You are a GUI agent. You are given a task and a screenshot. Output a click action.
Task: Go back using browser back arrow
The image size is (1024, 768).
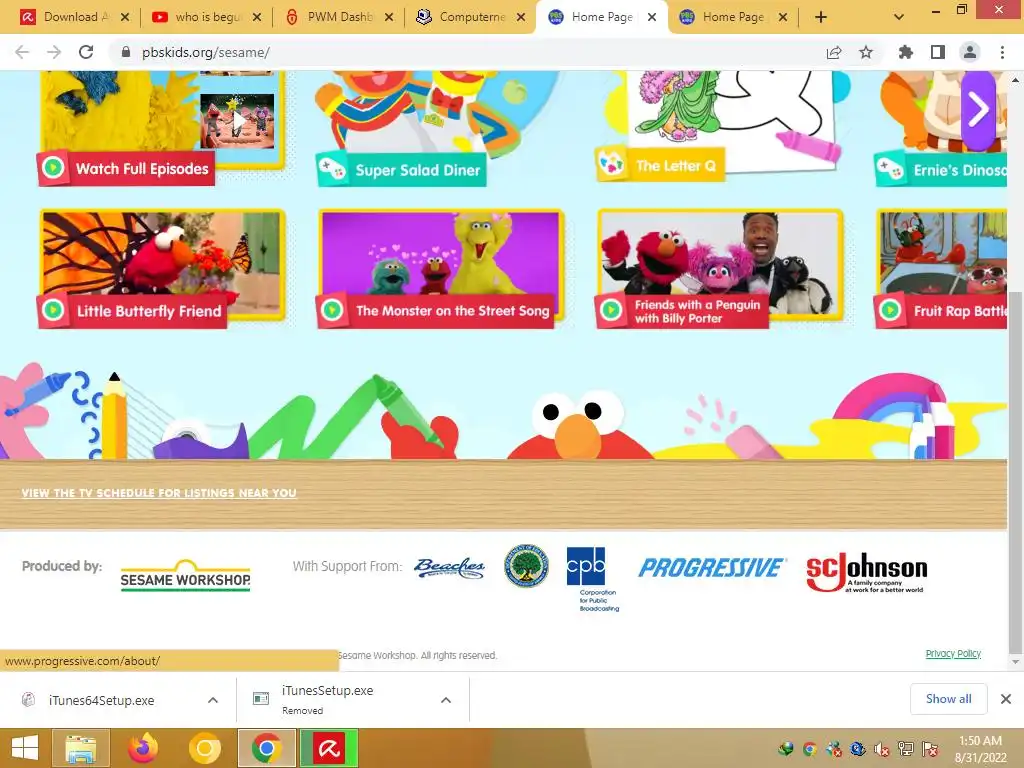[22, 52]
